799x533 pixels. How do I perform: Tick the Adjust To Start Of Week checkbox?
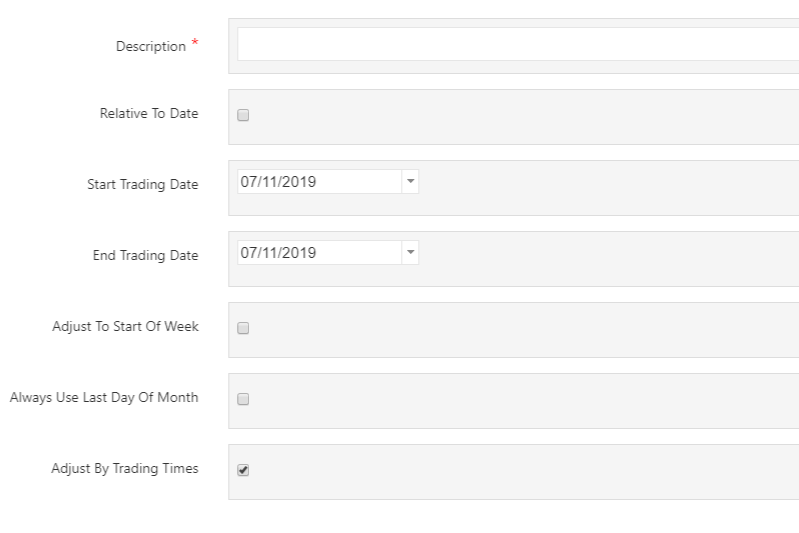243,328
